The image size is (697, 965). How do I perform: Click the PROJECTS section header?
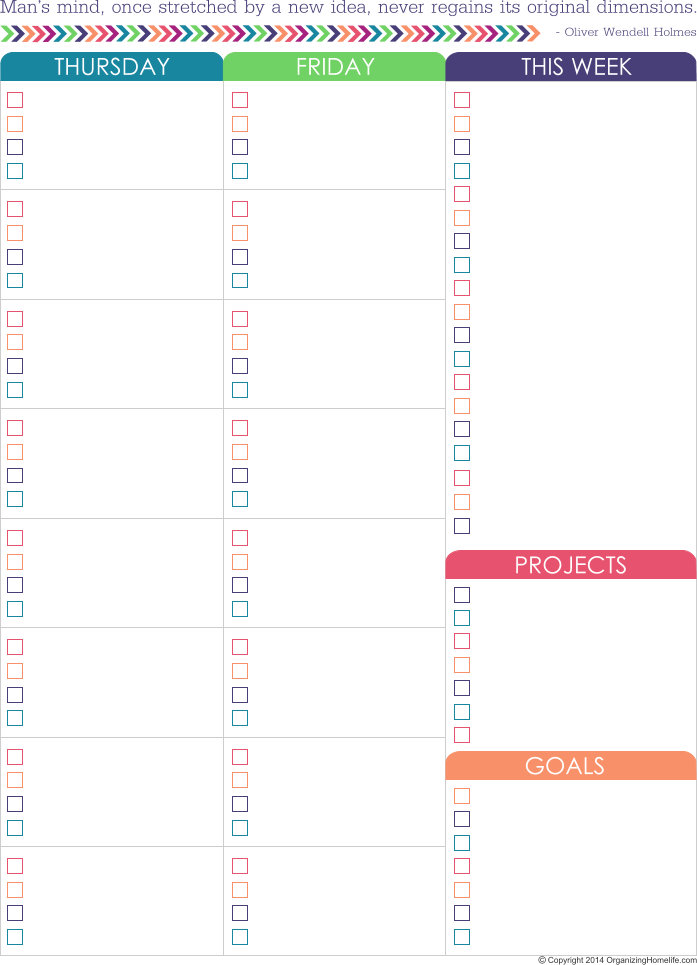[x=571, y=565]
